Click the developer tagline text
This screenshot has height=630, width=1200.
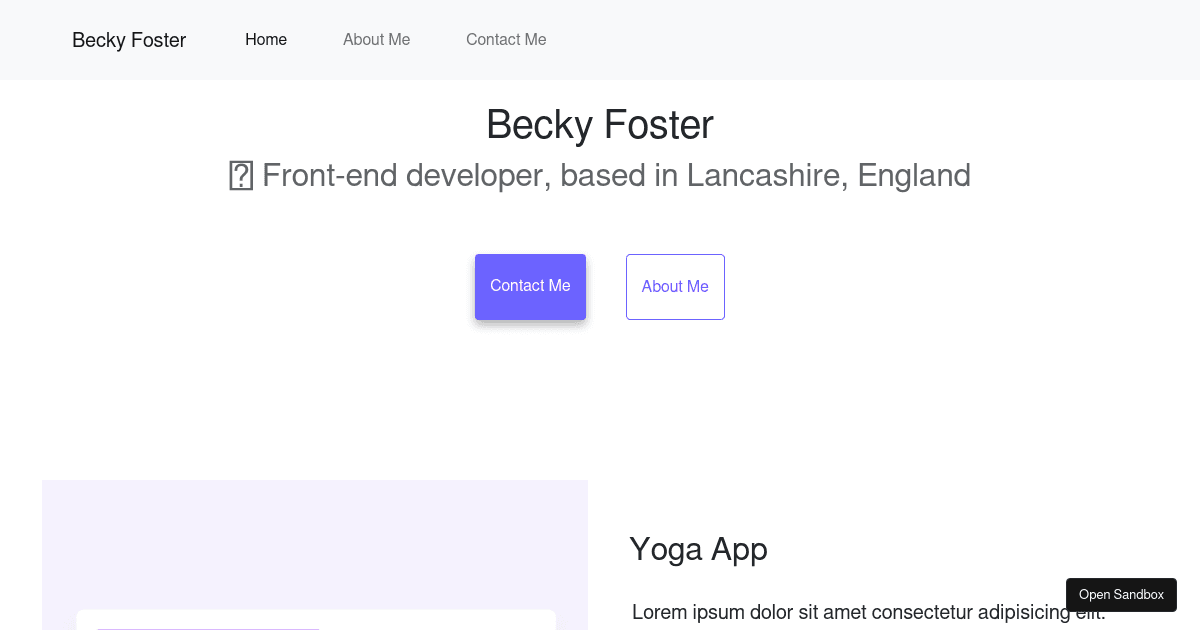coord(616,175)
